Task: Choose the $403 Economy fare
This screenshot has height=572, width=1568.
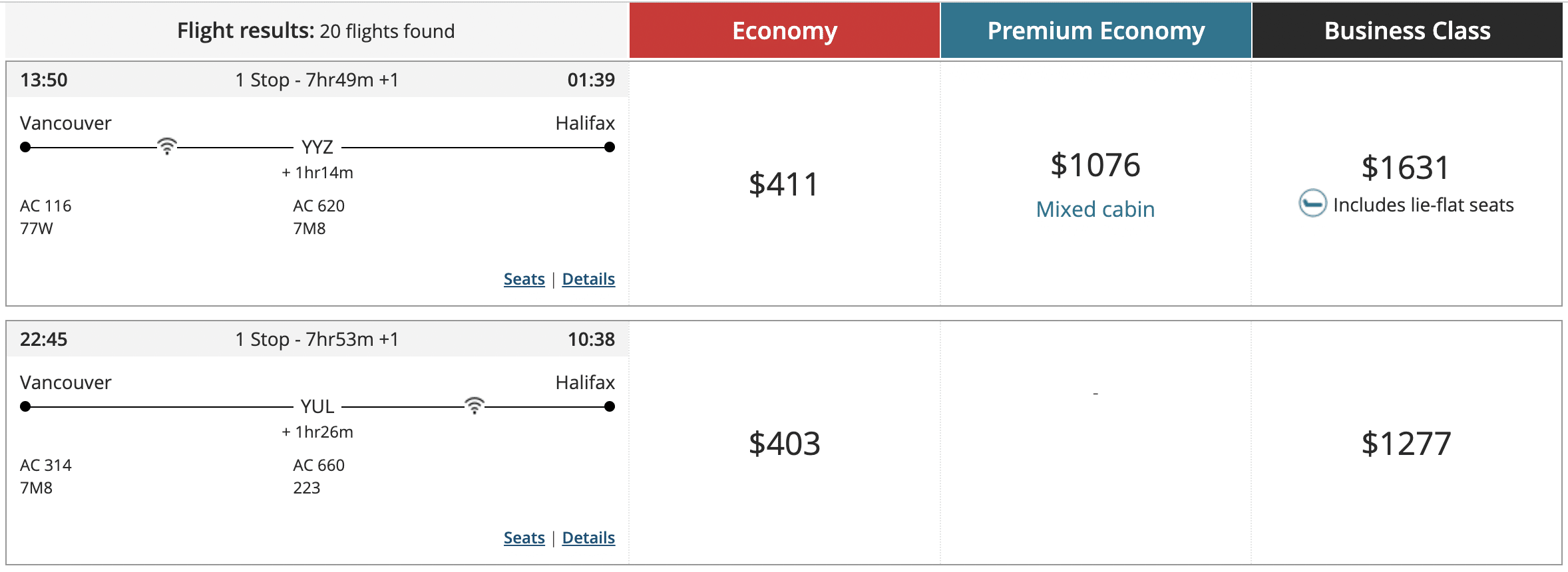Action: pos(784,444)
